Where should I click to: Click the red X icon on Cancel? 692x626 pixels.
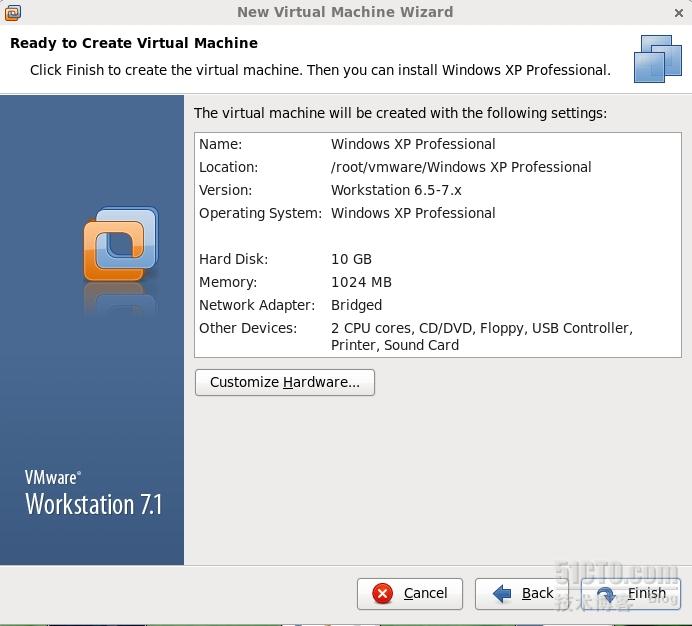pyautogui.click(x=382, y=593)
